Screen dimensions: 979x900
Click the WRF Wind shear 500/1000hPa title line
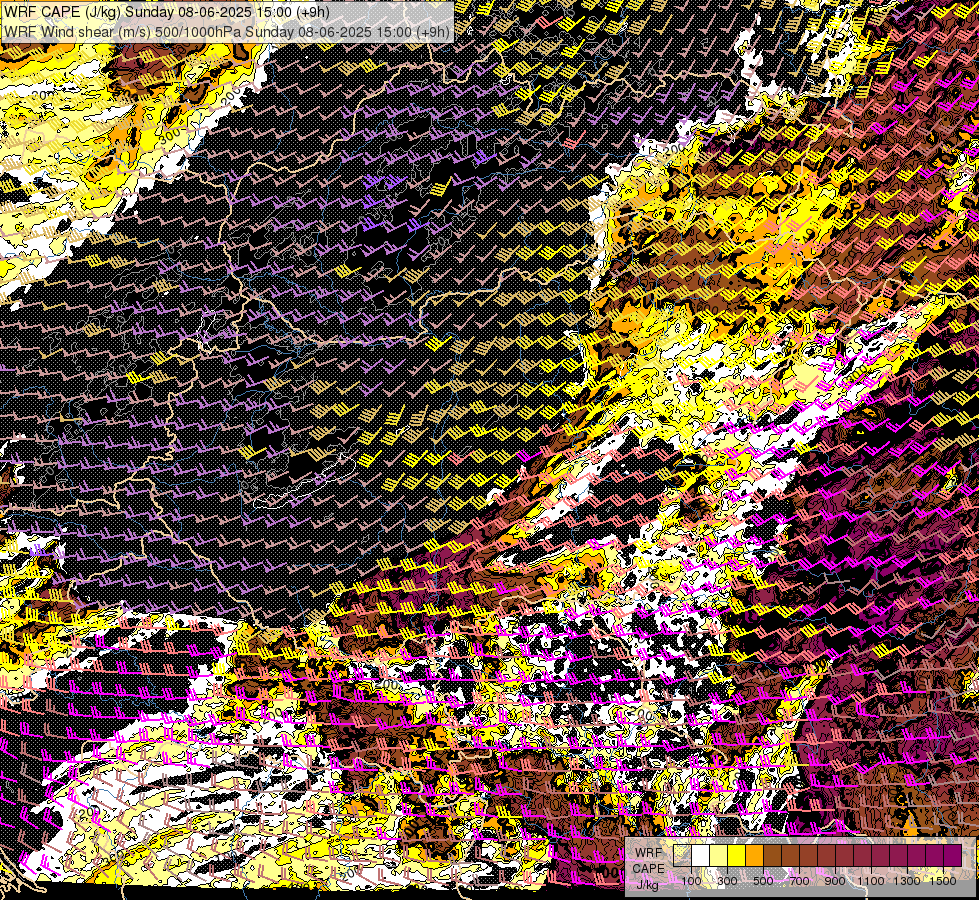point(226,31)
